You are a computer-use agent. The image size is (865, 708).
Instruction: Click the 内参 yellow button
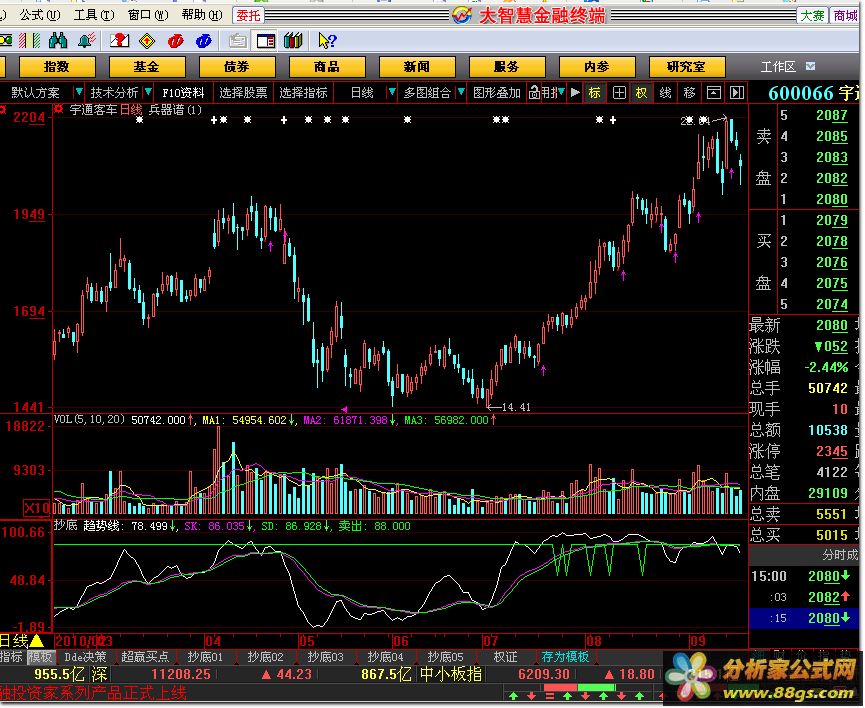596,67
